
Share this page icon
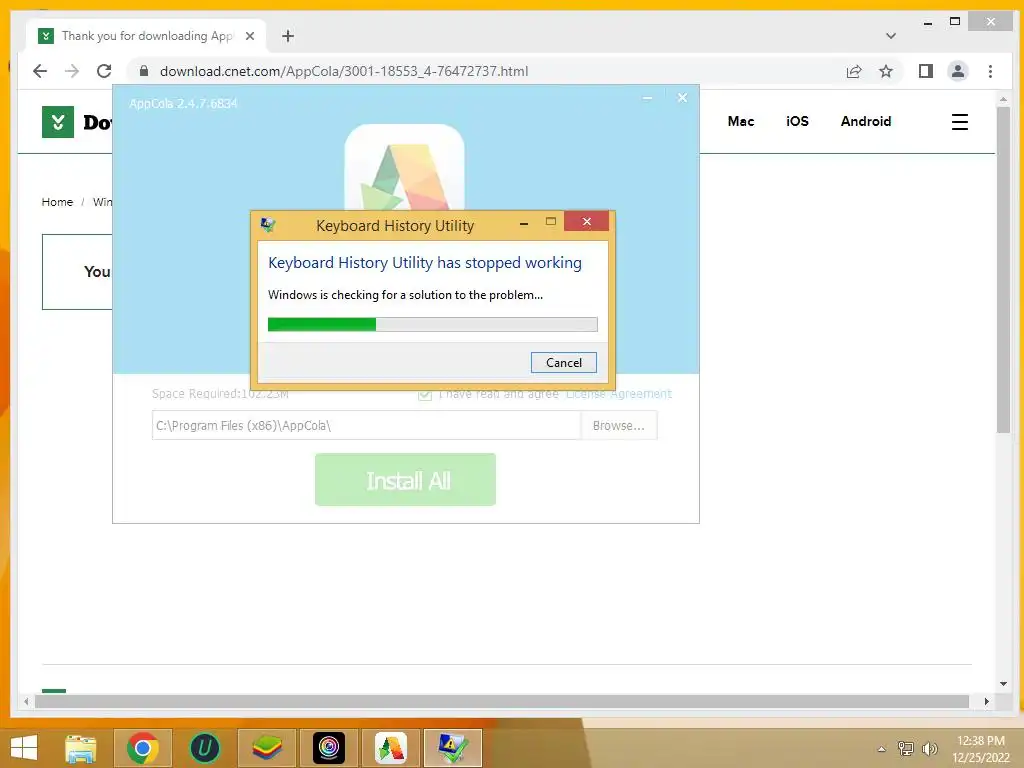[854, 71]
